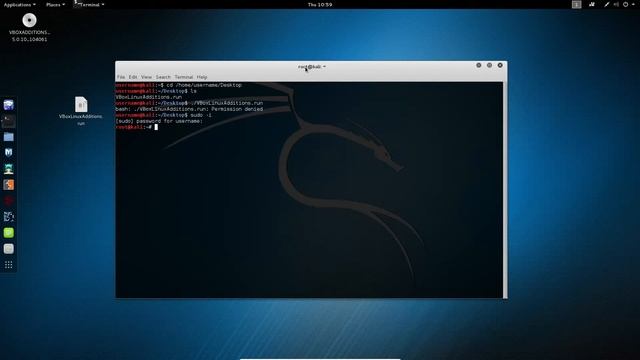
Task: Open the View menu in terminal
Action: tap(146, 77)
